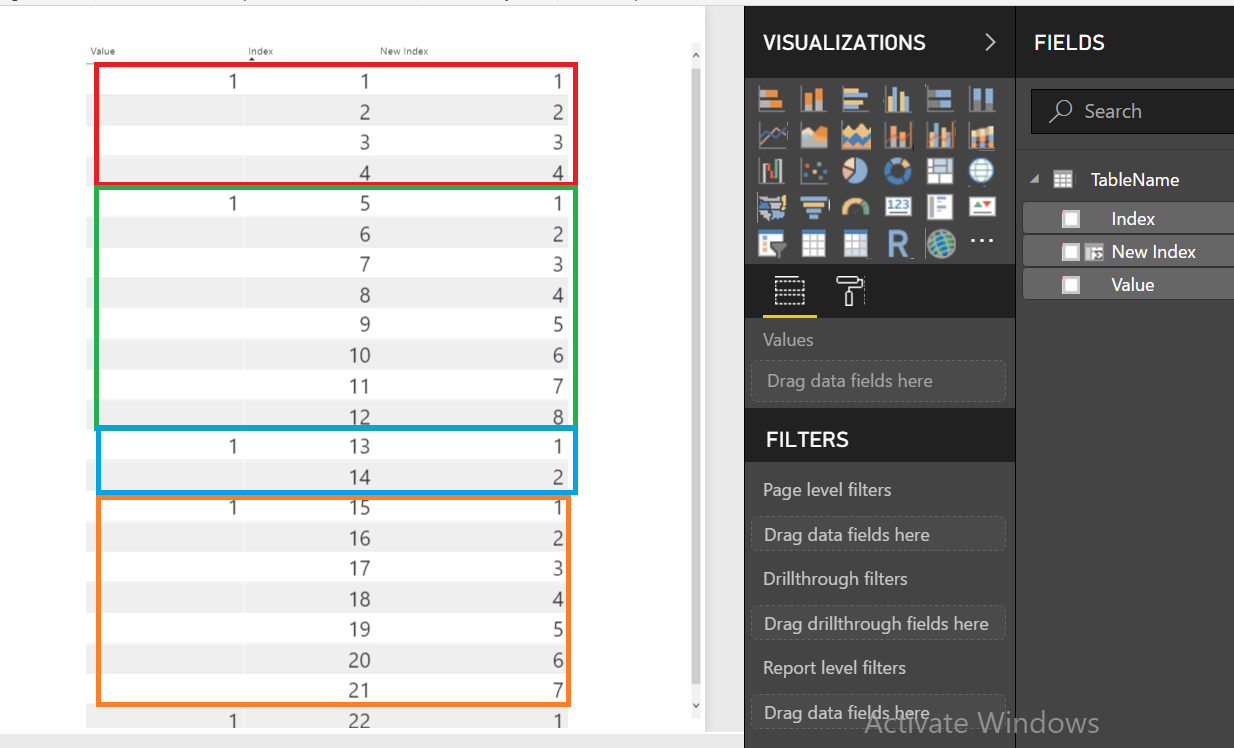
Task: Add a Card (123) visual
Action: point(898,207)
